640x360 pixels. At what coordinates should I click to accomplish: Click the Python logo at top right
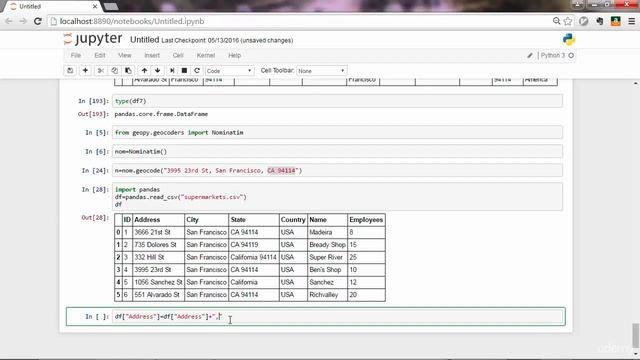coord(569,39)
